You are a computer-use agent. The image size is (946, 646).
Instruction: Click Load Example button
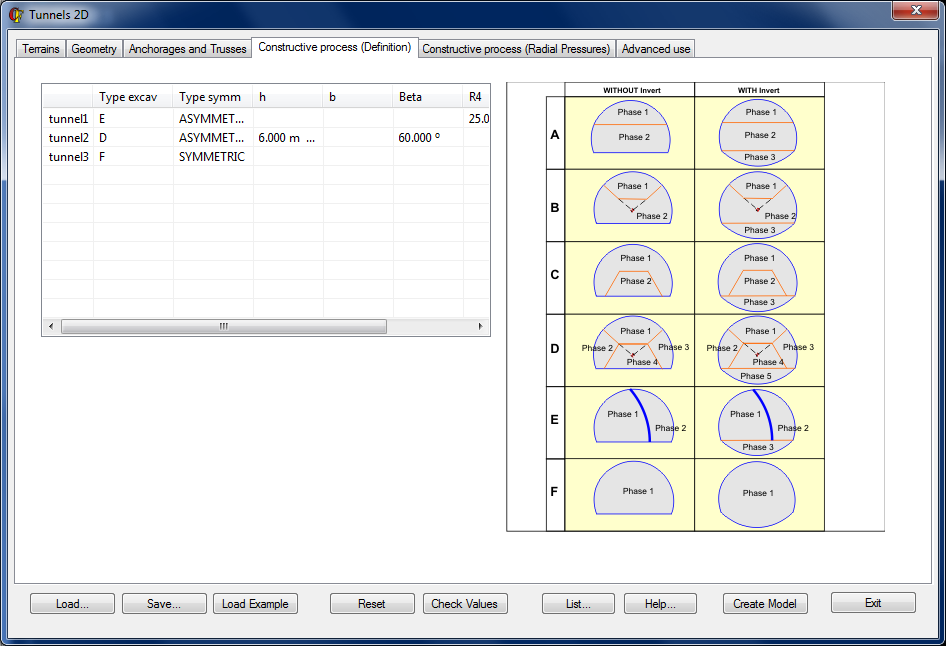[255, 604]
